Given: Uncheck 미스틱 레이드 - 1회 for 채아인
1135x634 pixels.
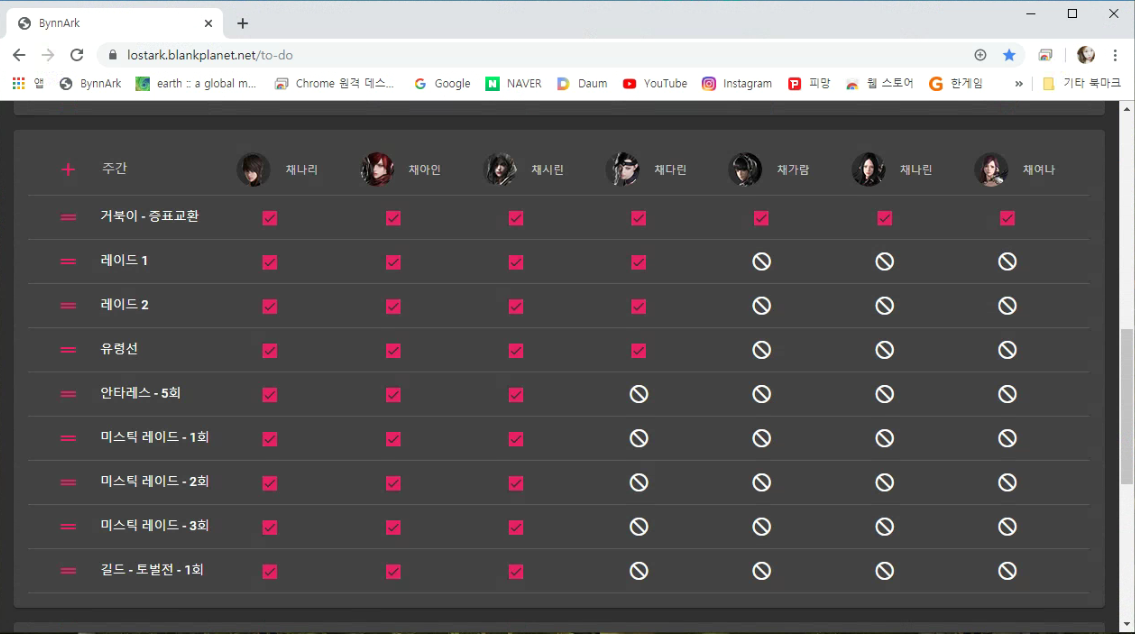Looking at the screenshot, I should coord(393,439).
